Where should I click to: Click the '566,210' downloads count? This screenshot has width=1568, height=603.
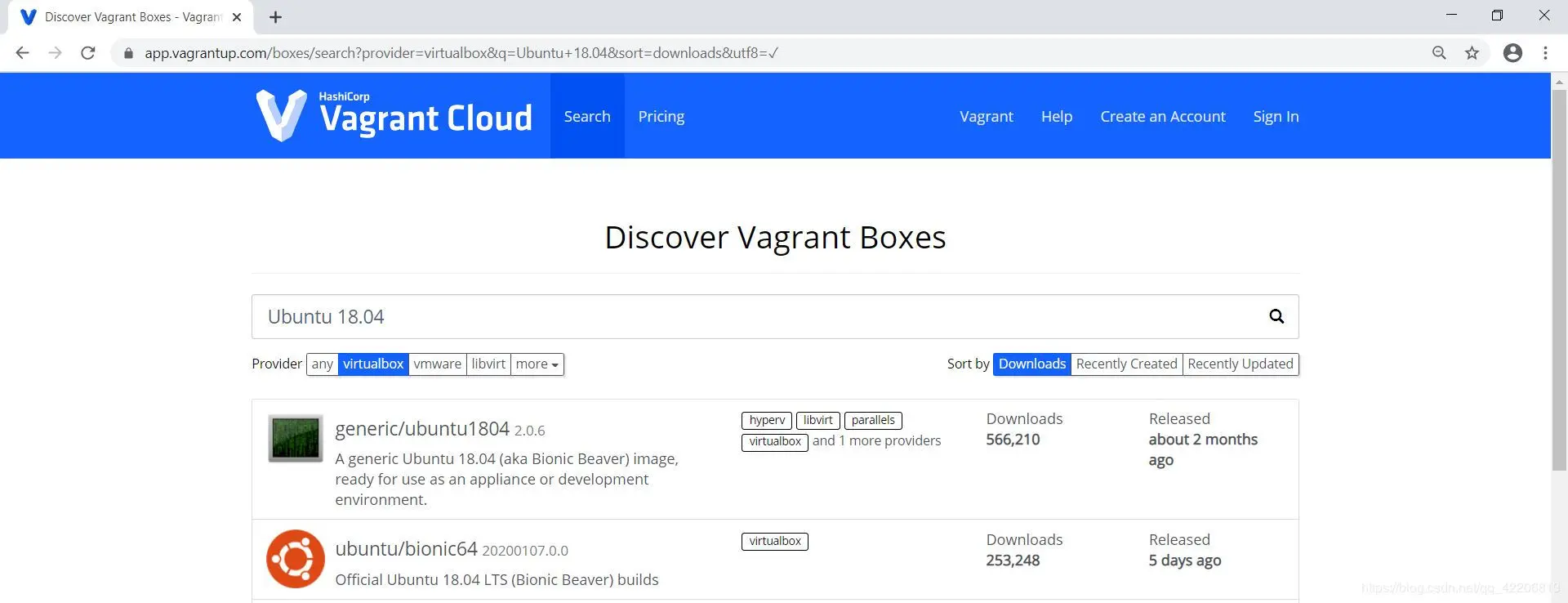pyautogui.click(x=1013, y=440)
